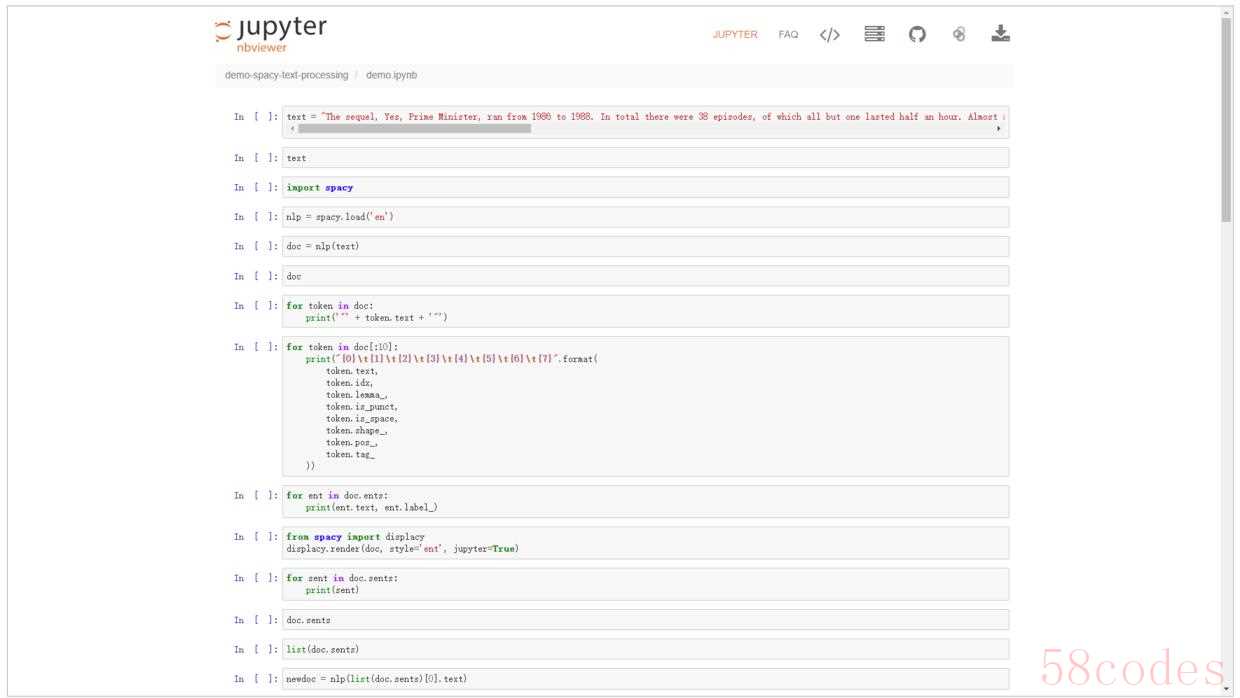Open the JUPYTER nav link

pos(735,35)
